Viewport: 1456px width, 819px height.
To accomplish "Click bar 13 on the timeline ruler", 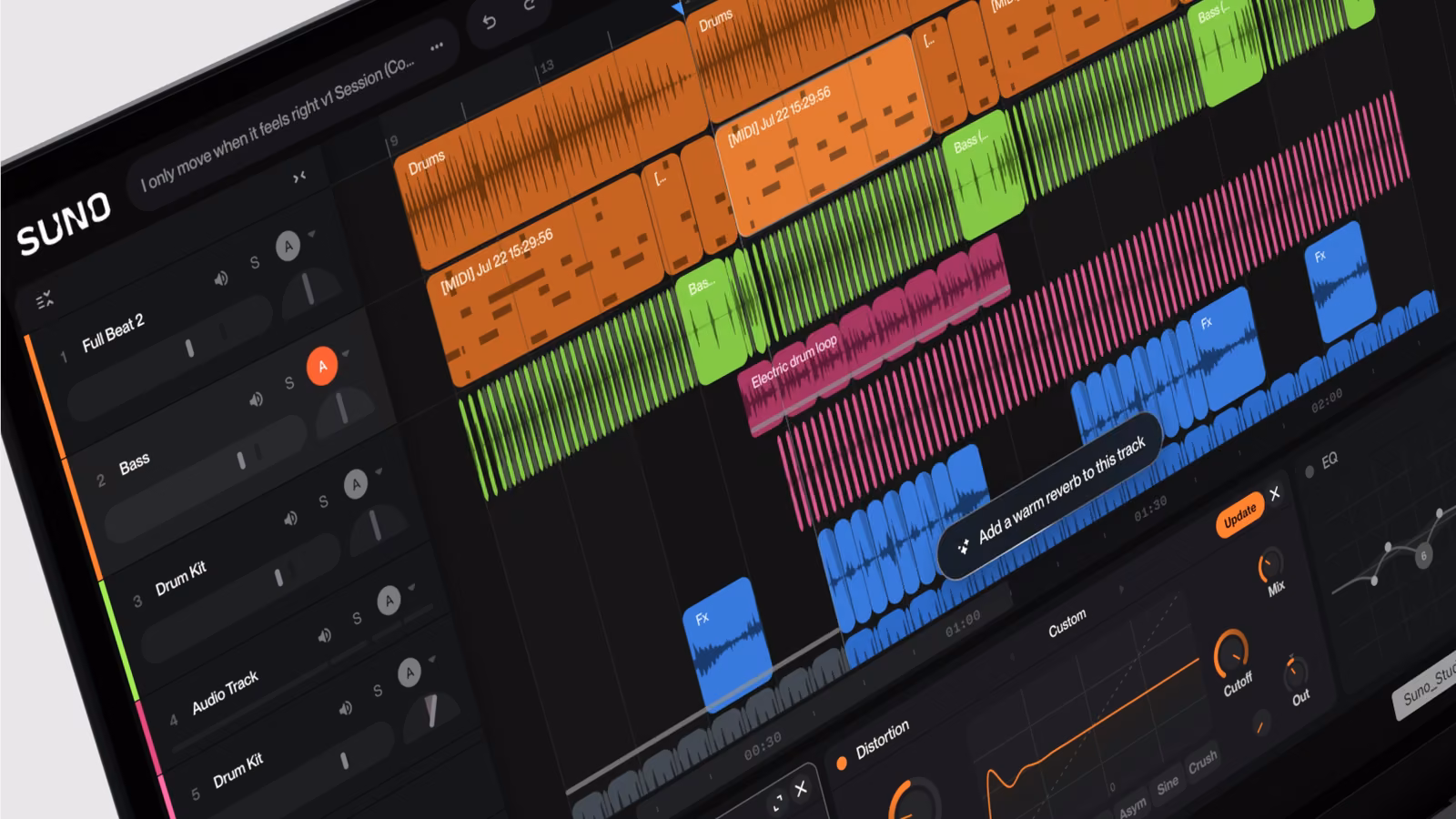I will pos(547,67).
